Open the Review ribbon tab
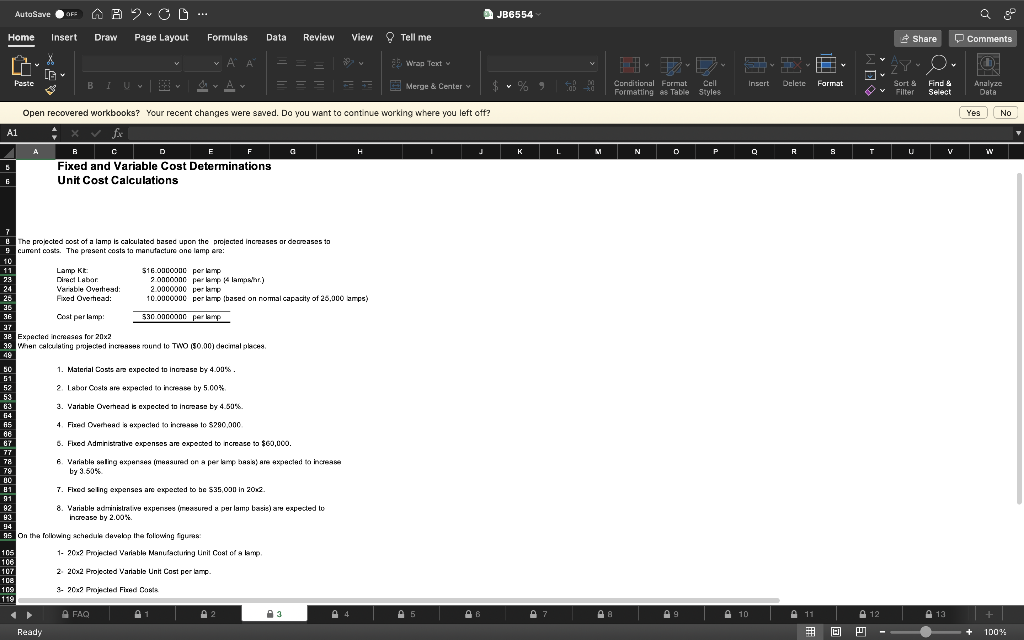The image size is (1024, 640). click(318, 37)
